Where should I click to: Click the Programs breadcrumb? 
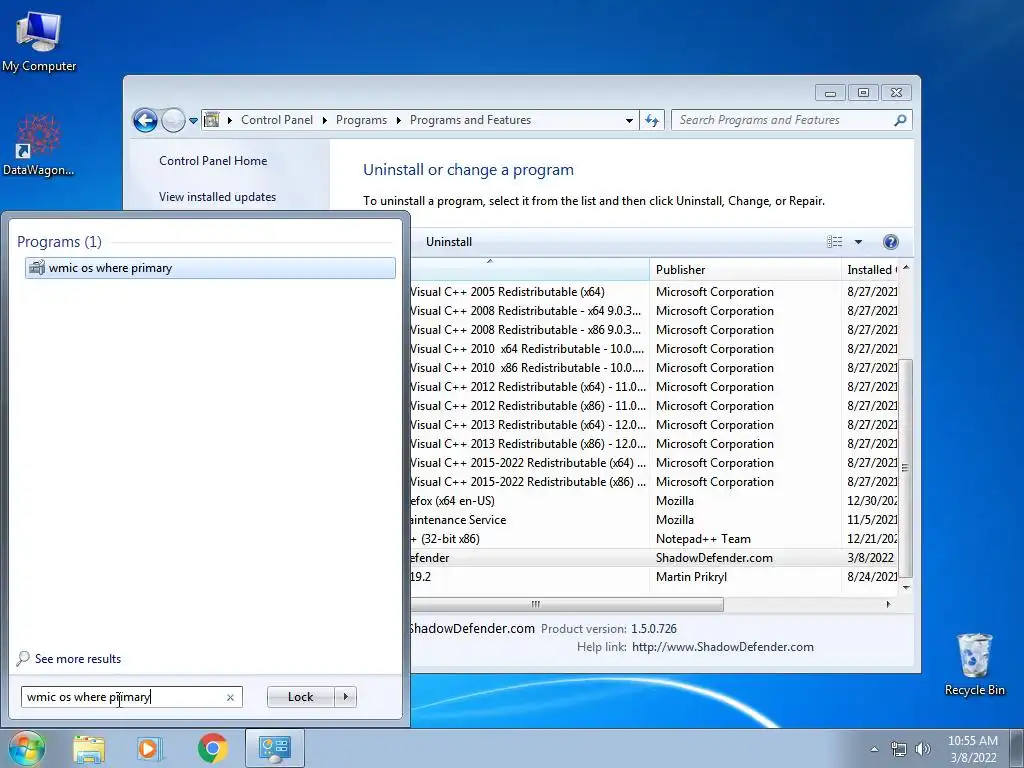361,120
